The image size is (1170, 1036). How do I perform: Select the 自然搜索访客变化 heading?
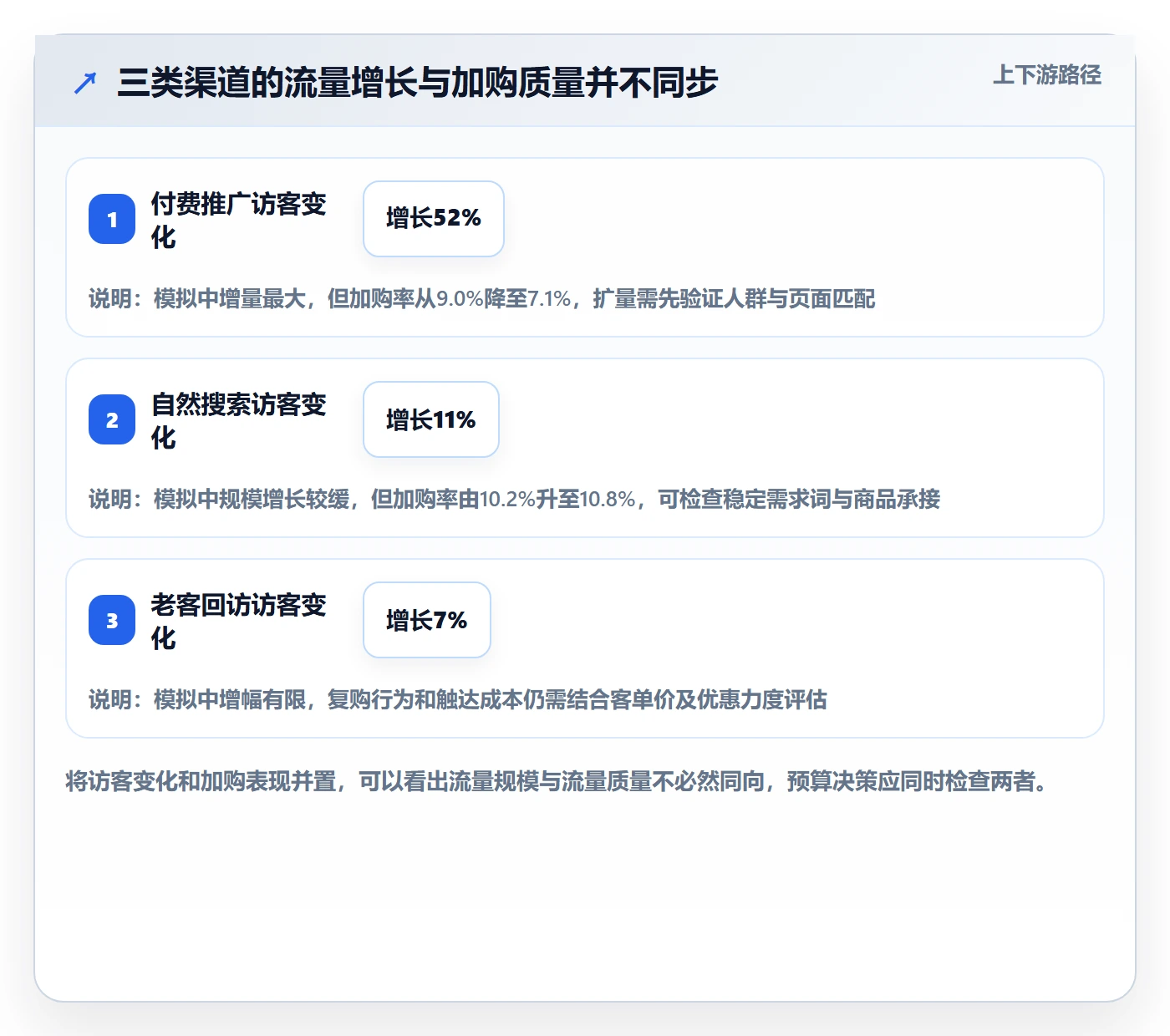pos(239,420)
